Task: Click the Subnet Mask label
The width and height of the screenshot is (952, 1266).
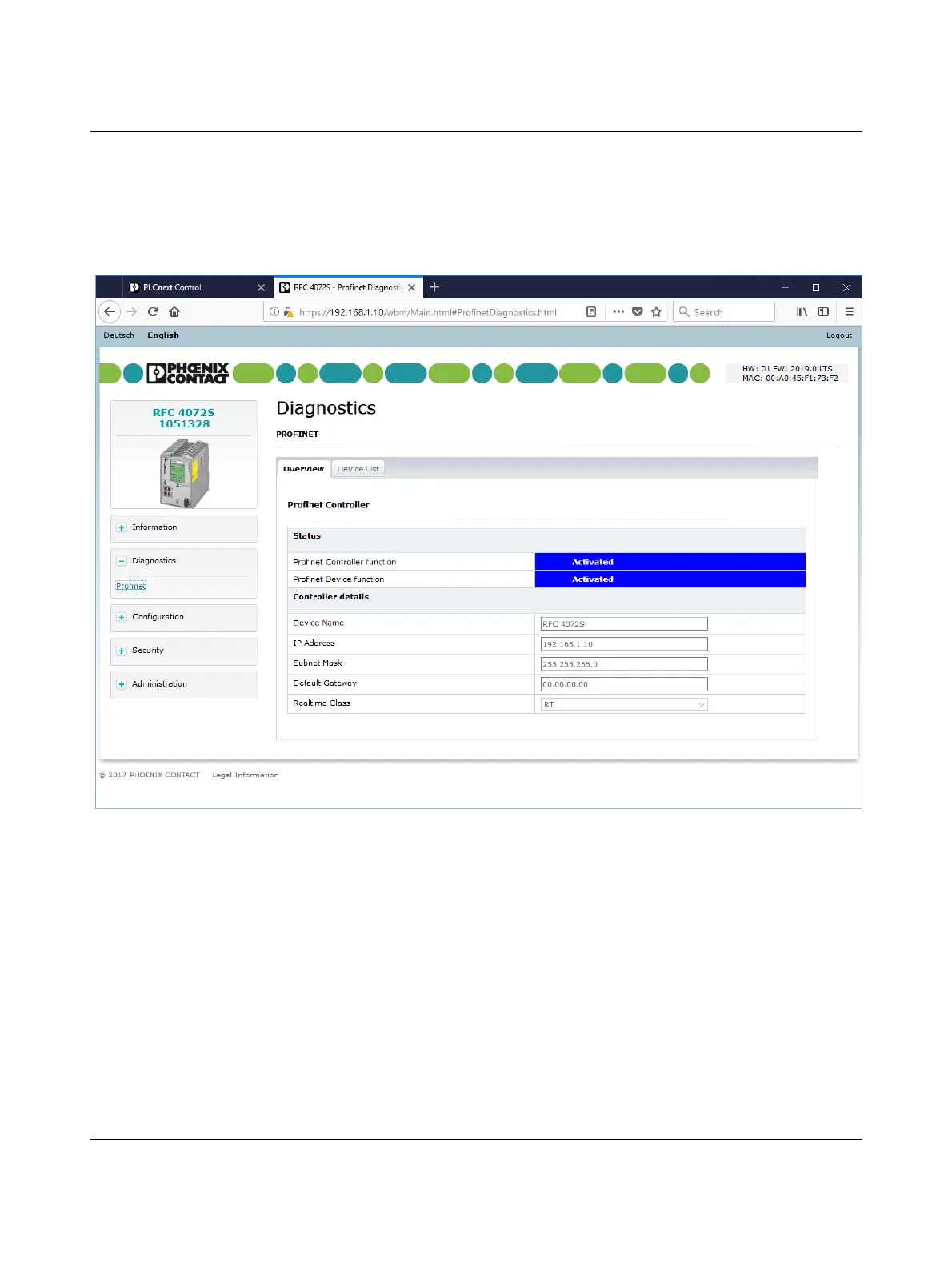Action: click(x=318, y=663)
